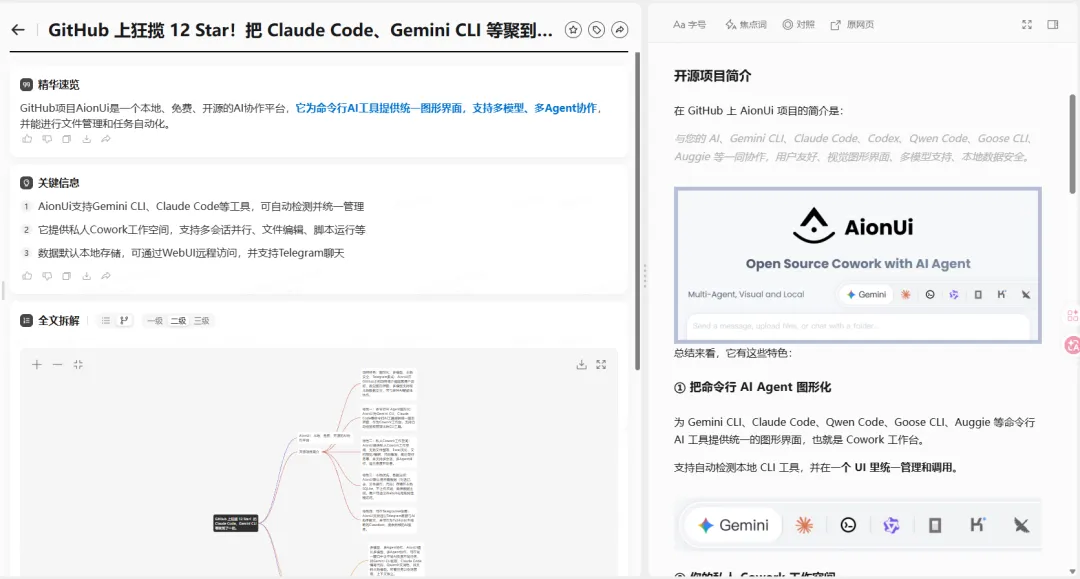Go back using the arrow beside the title

[18, 30]
